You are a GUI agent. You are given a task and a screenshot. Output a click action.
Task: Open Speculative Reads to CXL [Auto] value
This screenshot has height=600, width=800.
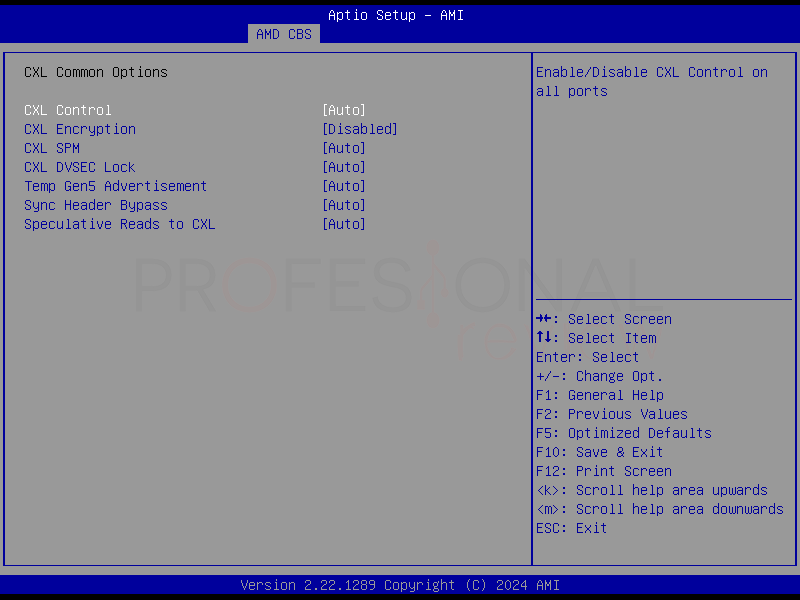344,224
